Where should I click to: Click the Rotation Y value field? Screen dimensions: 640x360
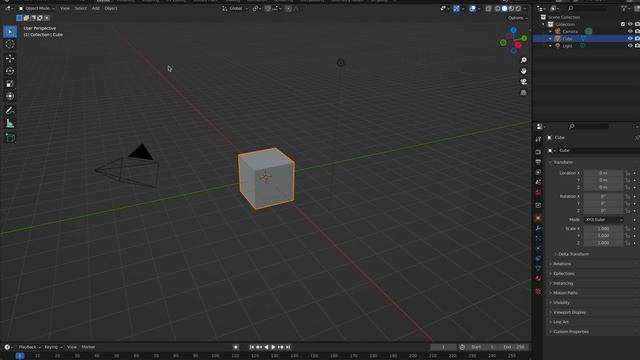[603, 204]
